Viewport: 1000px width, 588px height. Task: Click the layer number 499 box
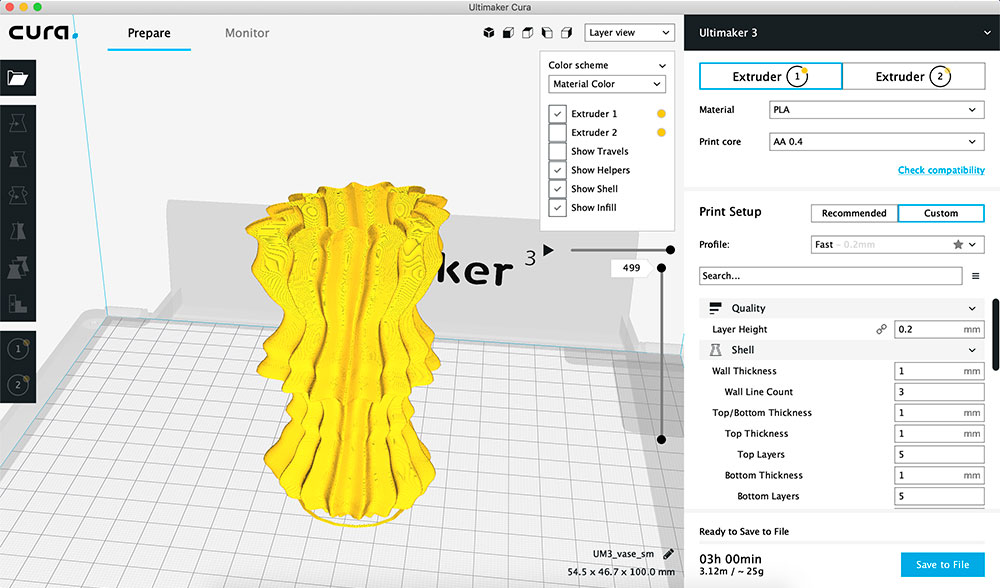coord(631,268)
